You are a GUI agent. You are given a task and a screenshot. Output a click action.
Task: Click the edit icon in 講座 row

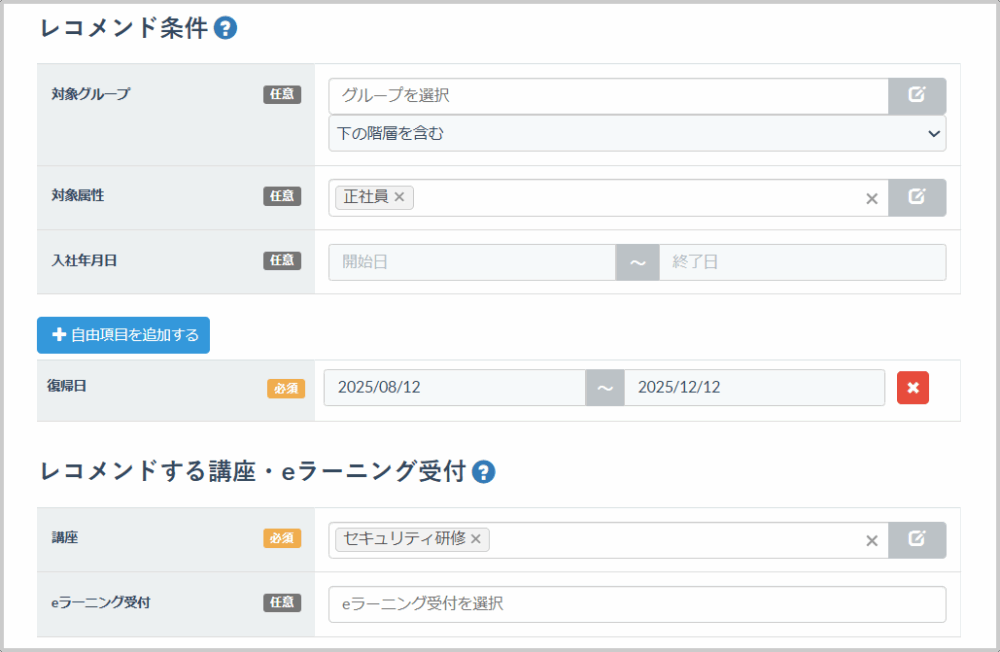click(x=917, y=540)
